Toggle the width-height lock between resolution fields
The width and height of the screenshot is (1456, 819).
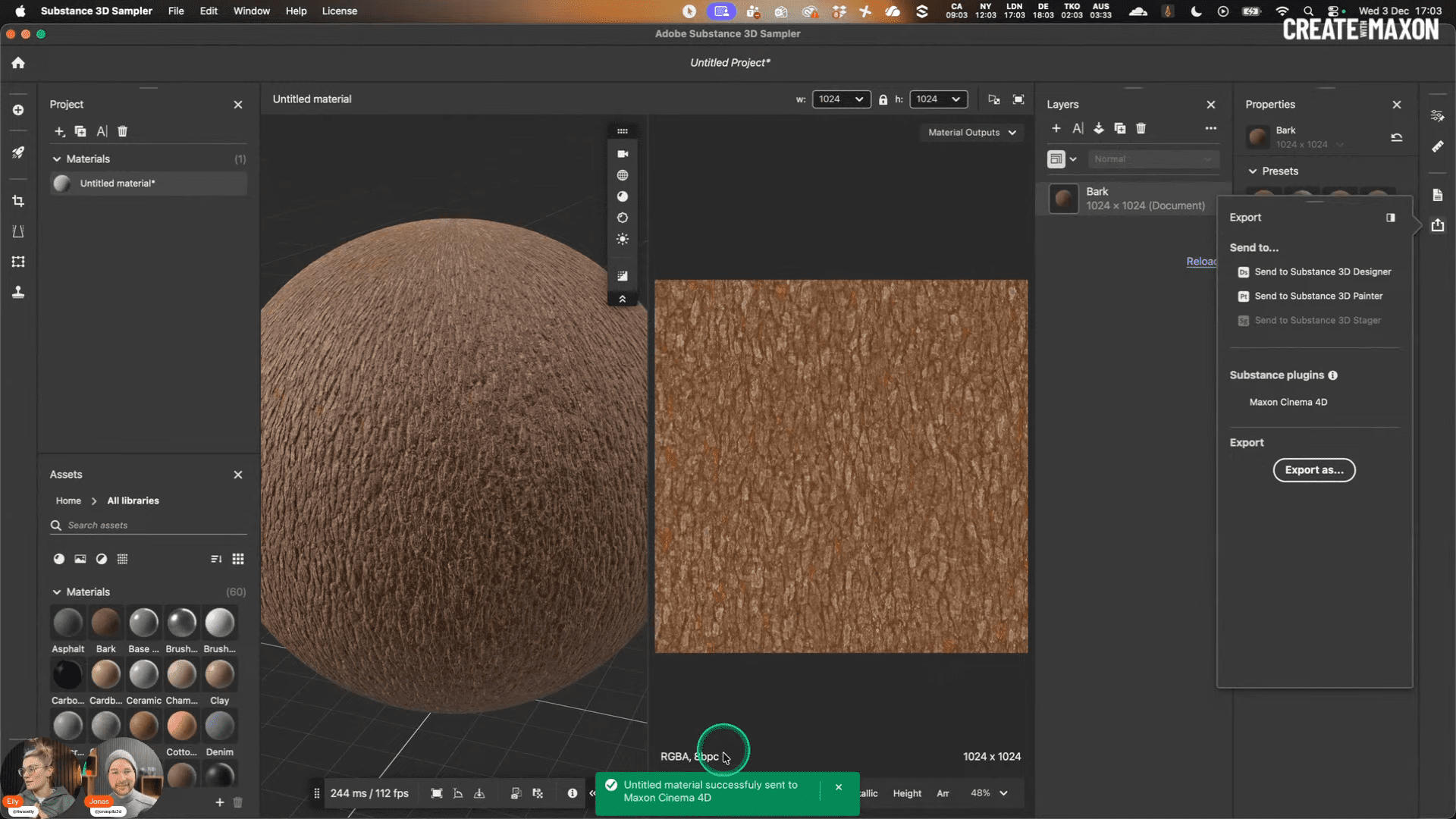click(x=883, y=99)
